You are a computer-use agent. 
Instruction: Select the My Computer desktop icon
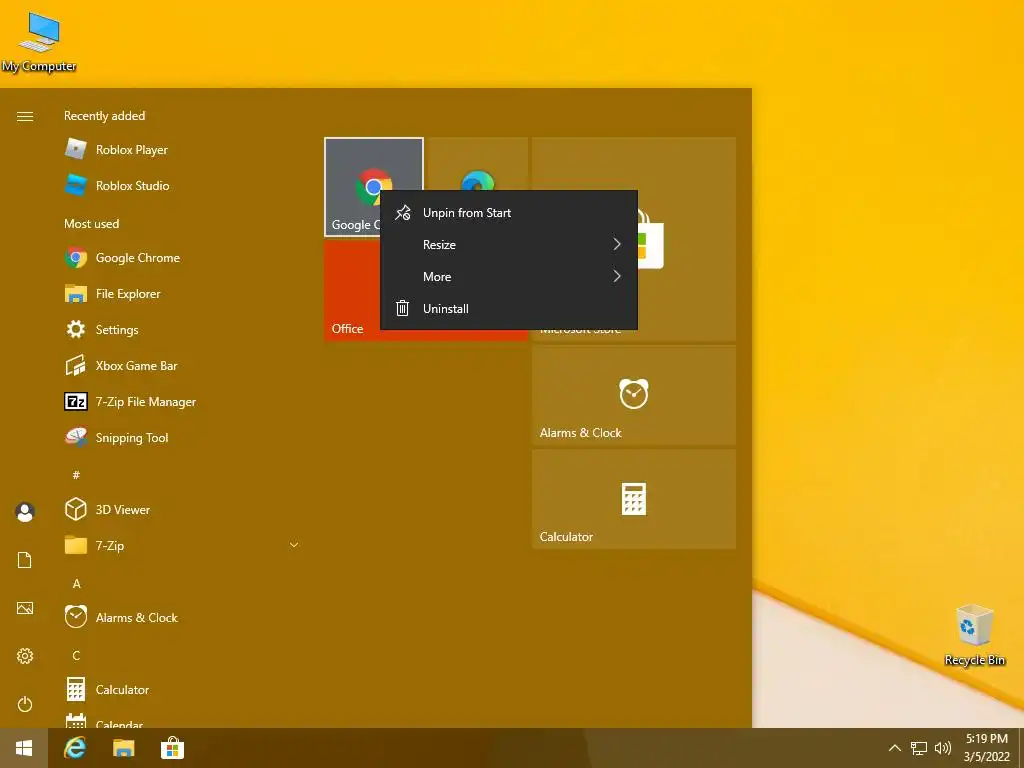(x=39, y=42)
